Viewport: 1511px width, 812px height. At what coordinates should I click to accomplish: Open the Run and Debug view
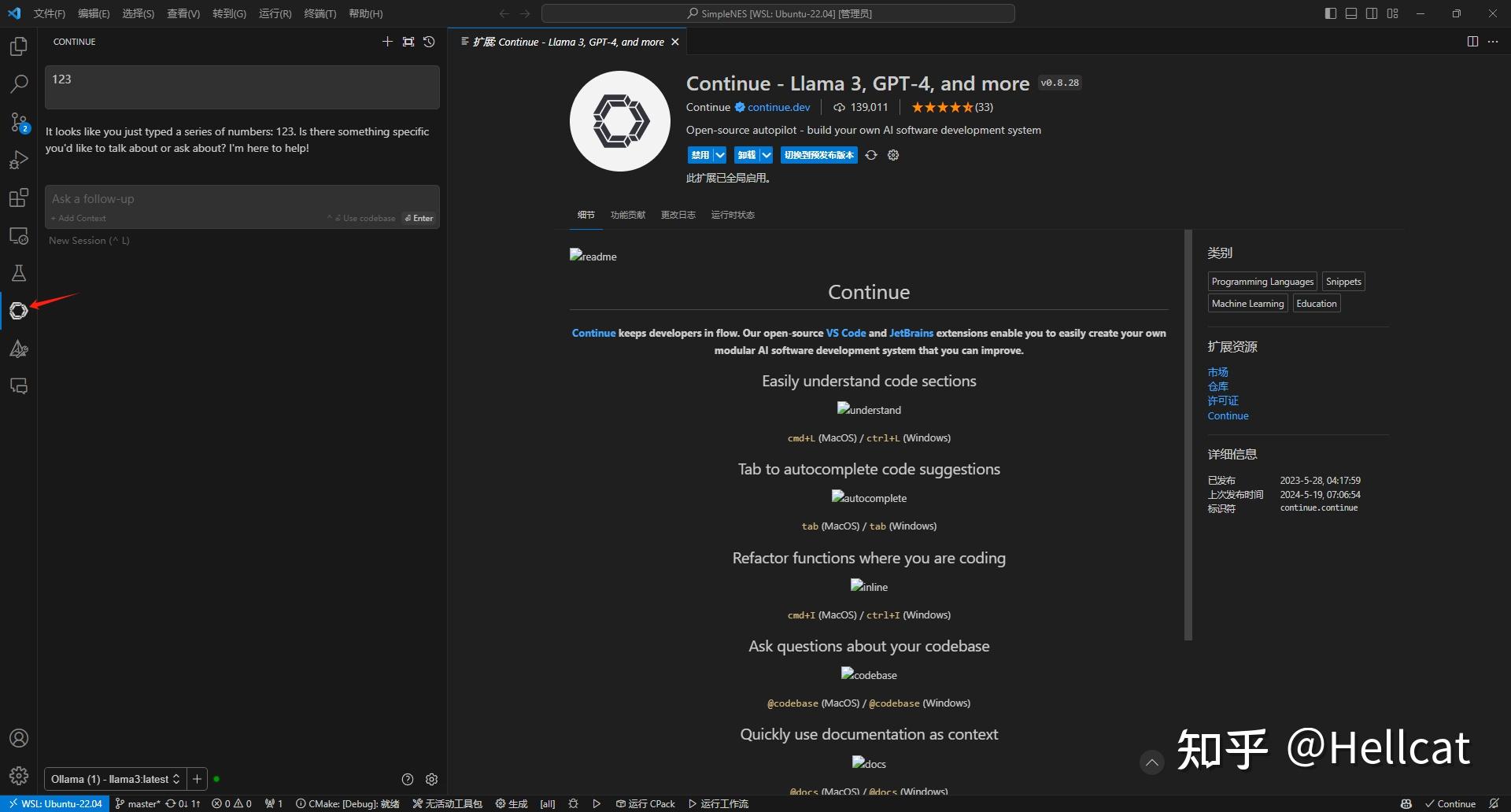tap(18, 160)
